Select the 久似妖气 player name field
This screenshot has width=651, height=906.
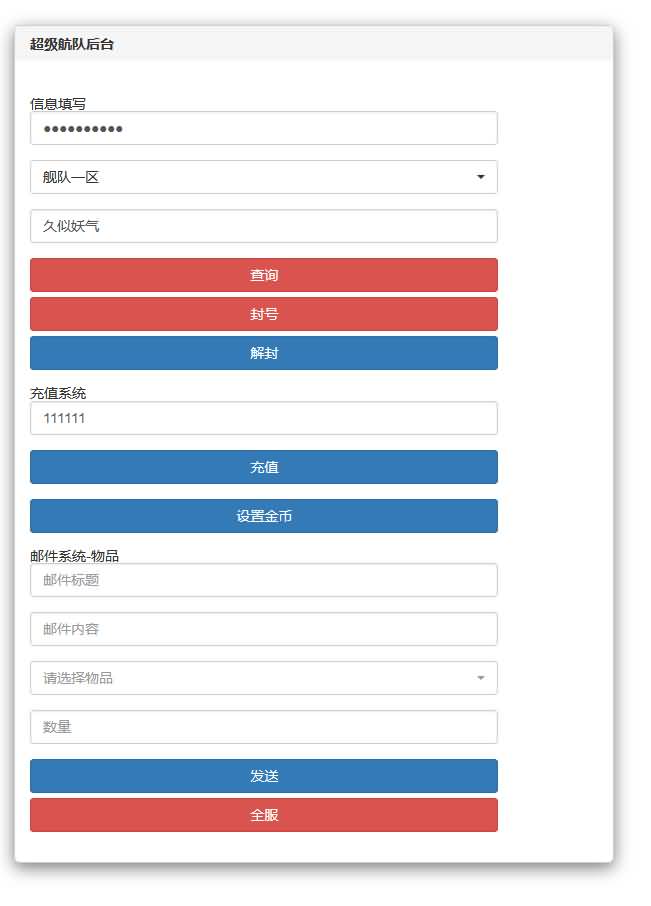click(264, 226)
